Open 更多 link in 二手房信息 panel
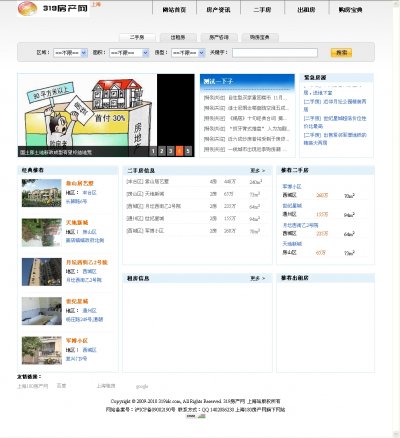Viewport: 400px width, 438px height. pos(258,171)
